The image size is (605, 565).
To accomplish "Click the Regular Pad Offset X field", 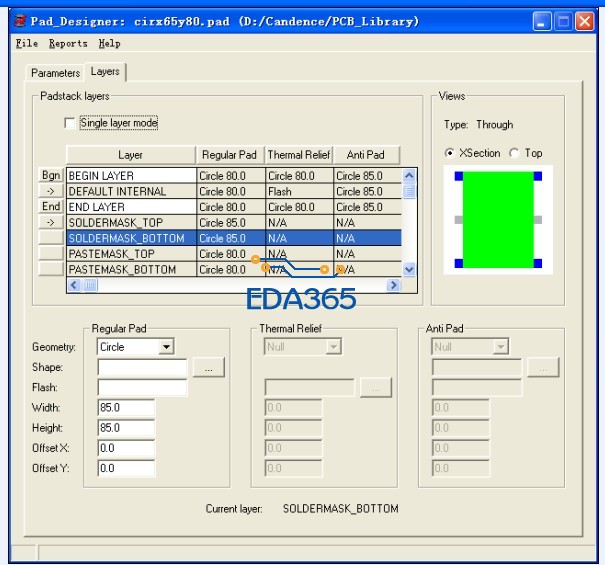I will pos(126,448).
